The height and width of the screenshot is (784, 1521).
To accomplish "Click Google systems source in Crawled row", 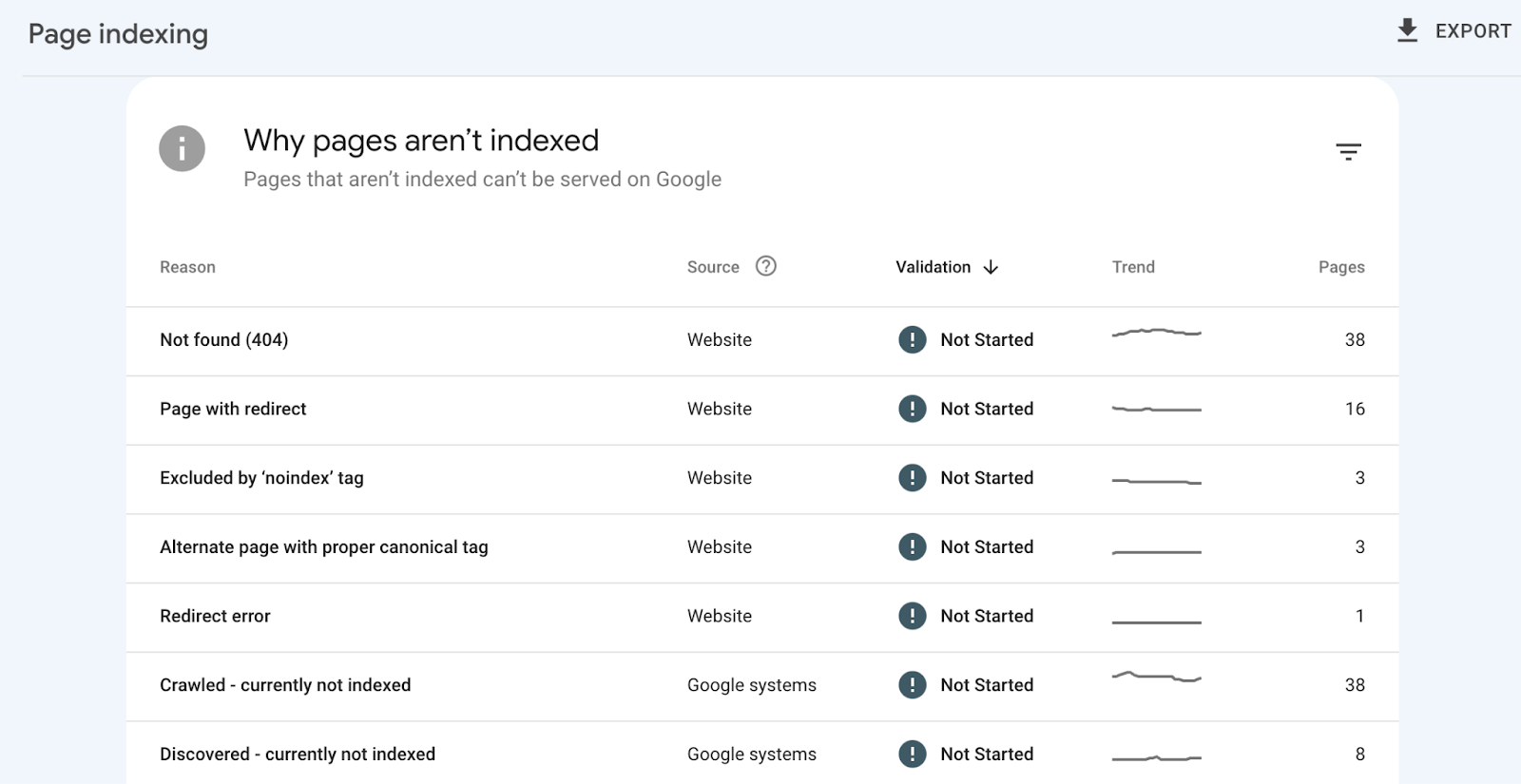I will (x=752, y=685).
